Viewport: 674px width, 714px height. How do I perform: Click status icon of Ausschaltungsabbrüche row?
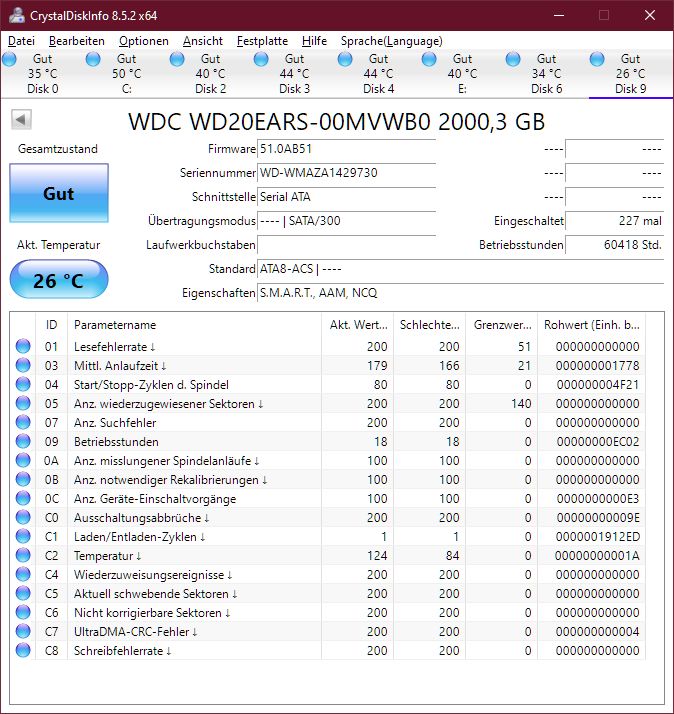pos(23,517)
